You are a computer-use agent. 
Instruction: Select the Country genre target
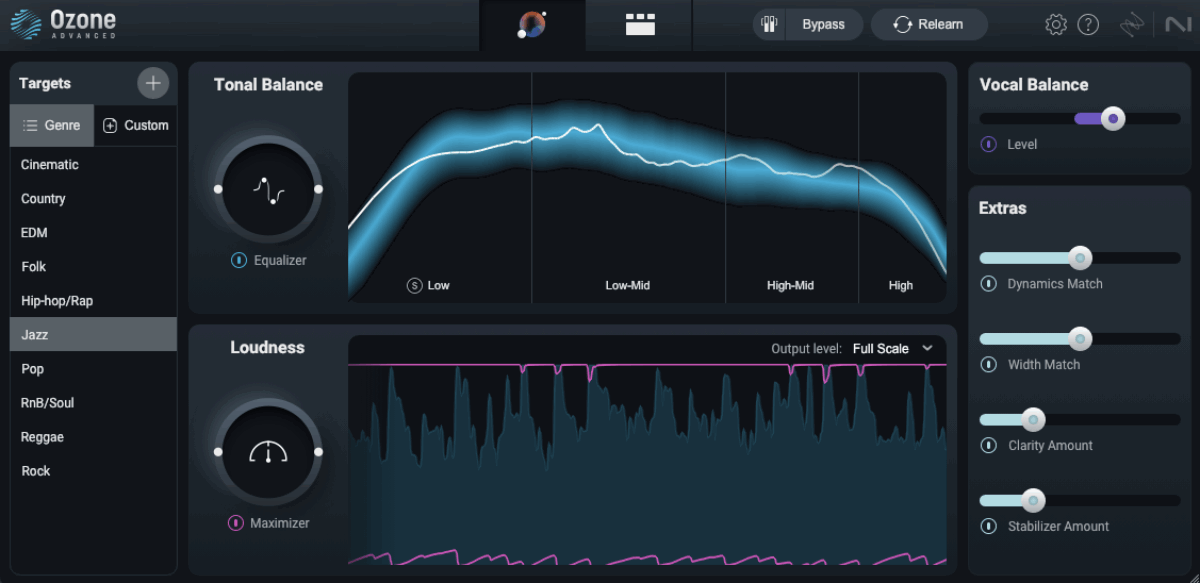click(x=94, y=199)
